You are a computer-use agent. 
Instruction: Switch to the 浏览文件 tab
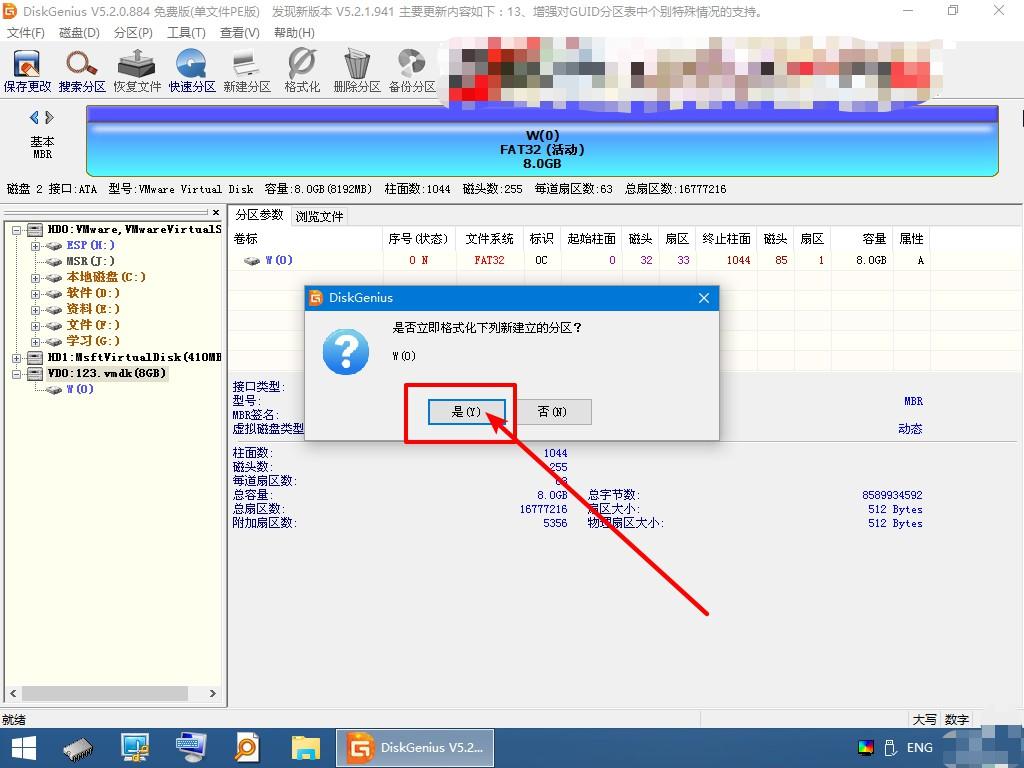[x=320, y=215]
